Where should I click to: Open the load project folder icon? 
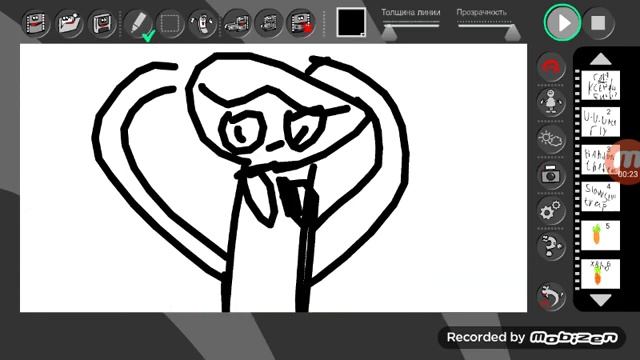(x=69, y=23)
